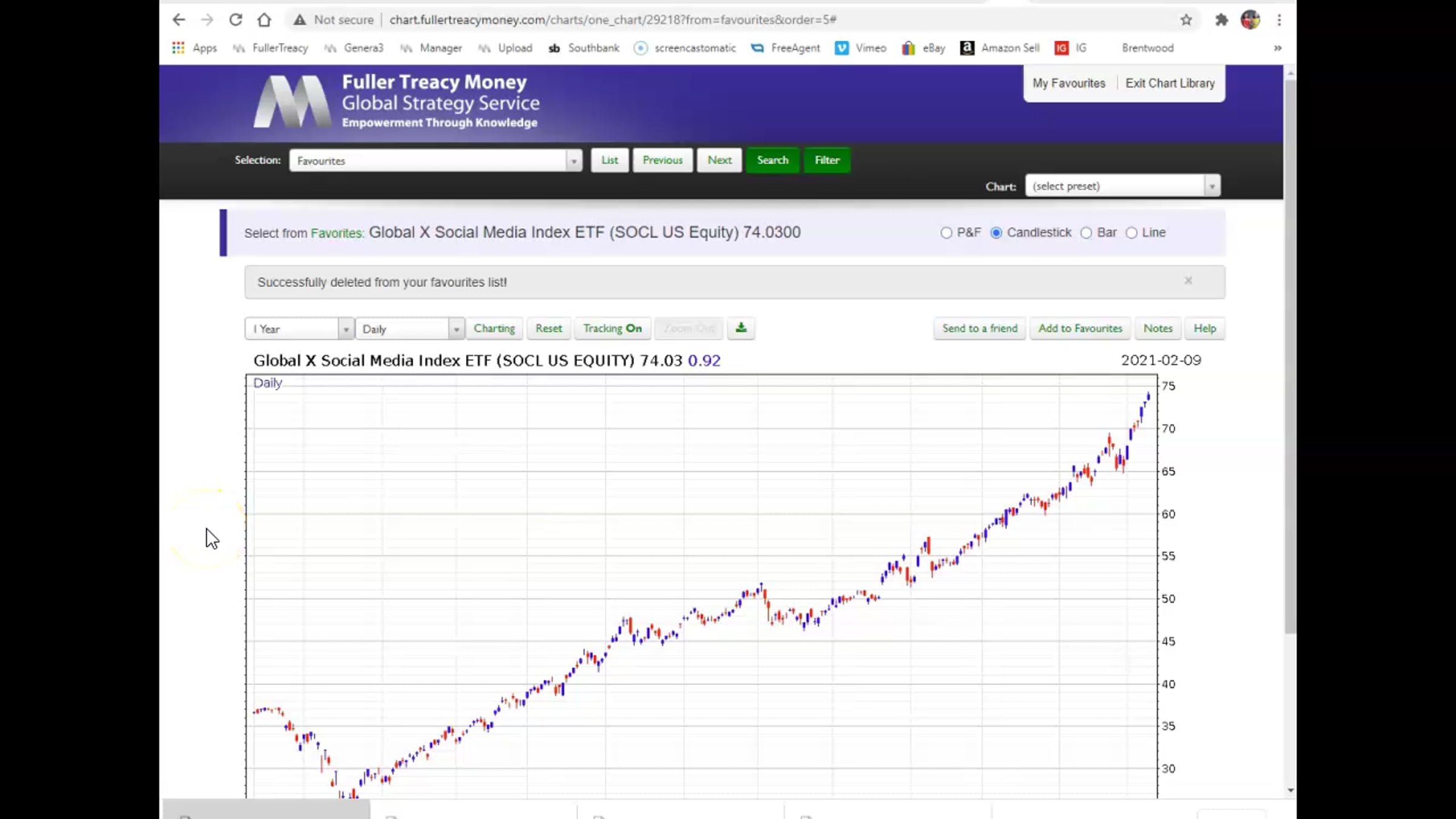Click the green Search button

pos(772,160)
